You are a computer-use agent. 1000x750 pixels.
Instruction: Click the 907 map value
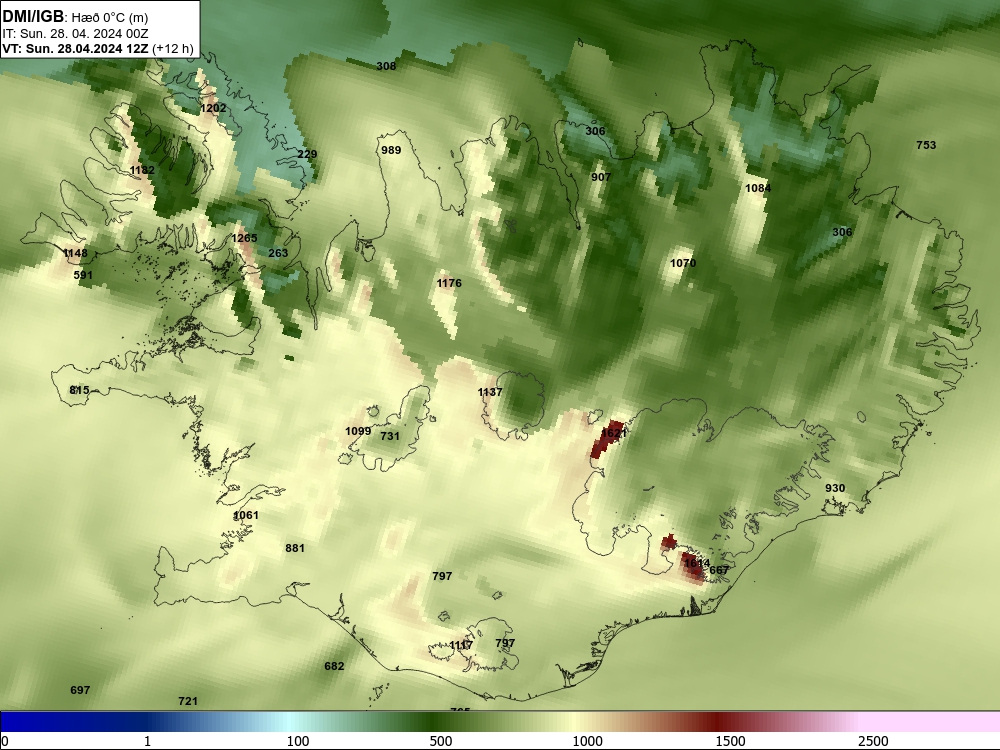601,177
